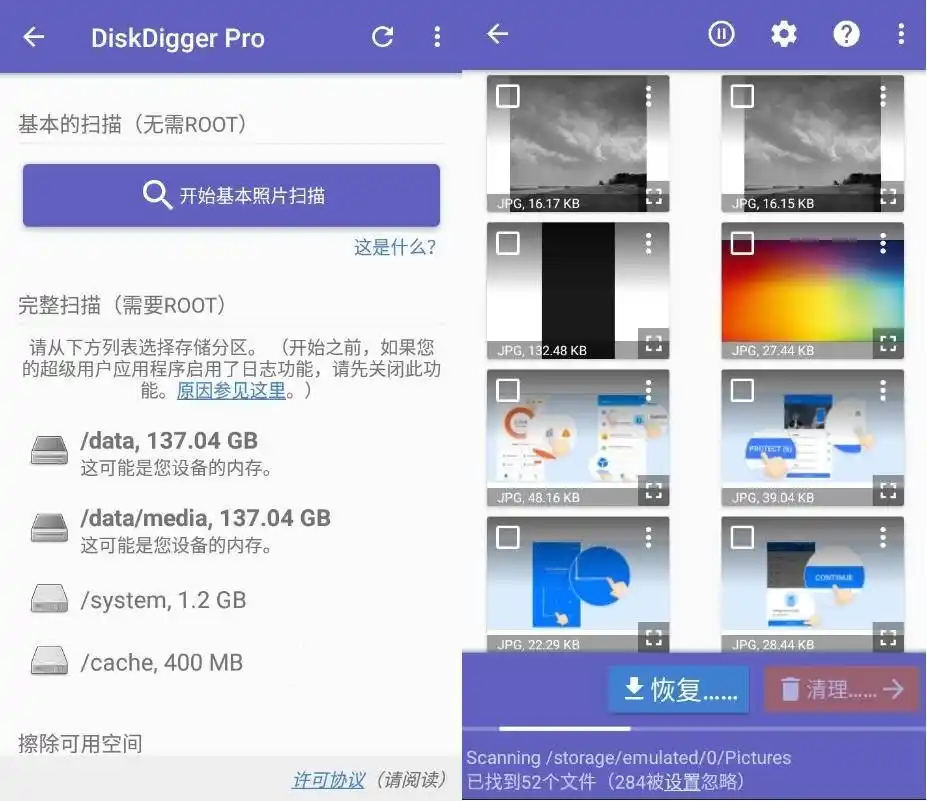927x801 pixels.
Task: Go back from the scan results screen
Action: pyautogui.click(x=497, y=34)
